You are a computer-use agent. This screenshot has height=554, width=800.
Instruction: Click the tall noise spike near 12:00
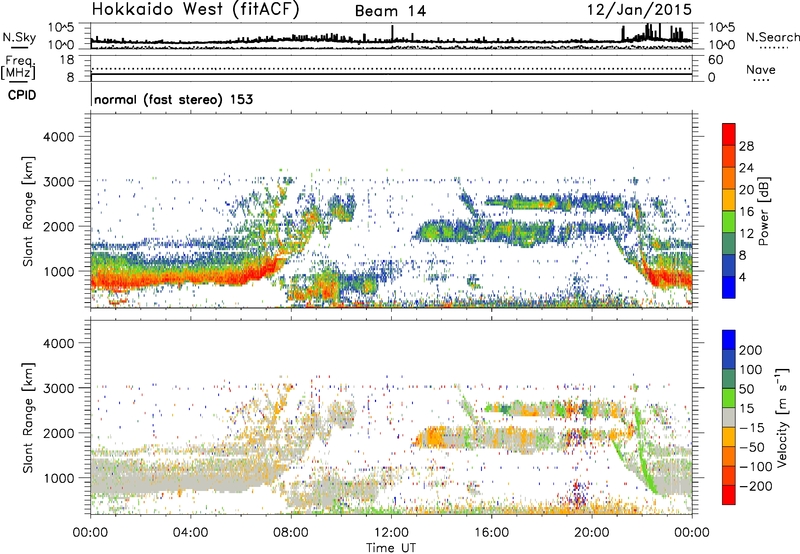tap(392, 34)
